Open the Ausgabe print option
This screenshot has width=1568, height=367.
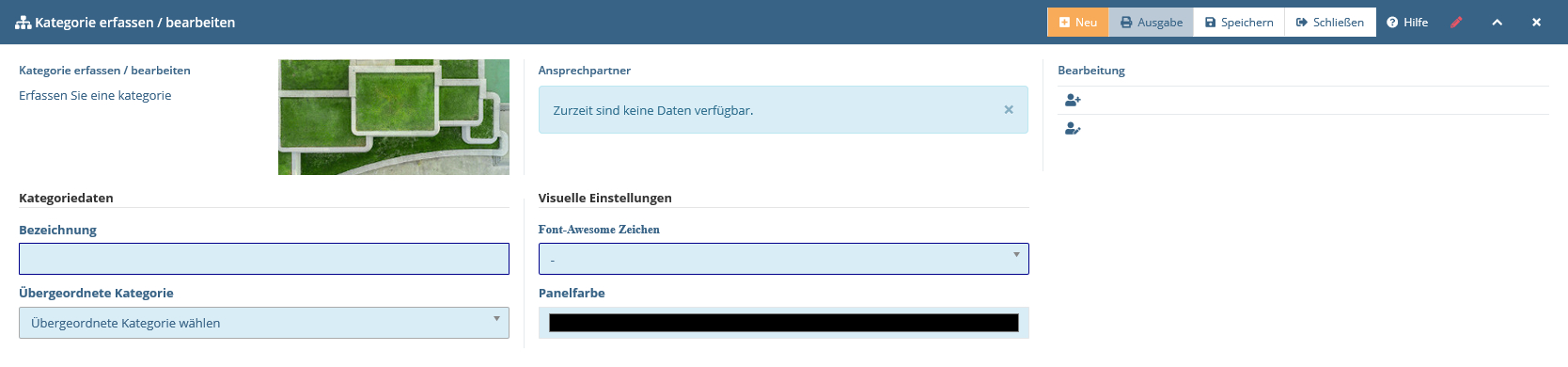click(x=1151, y=23)
